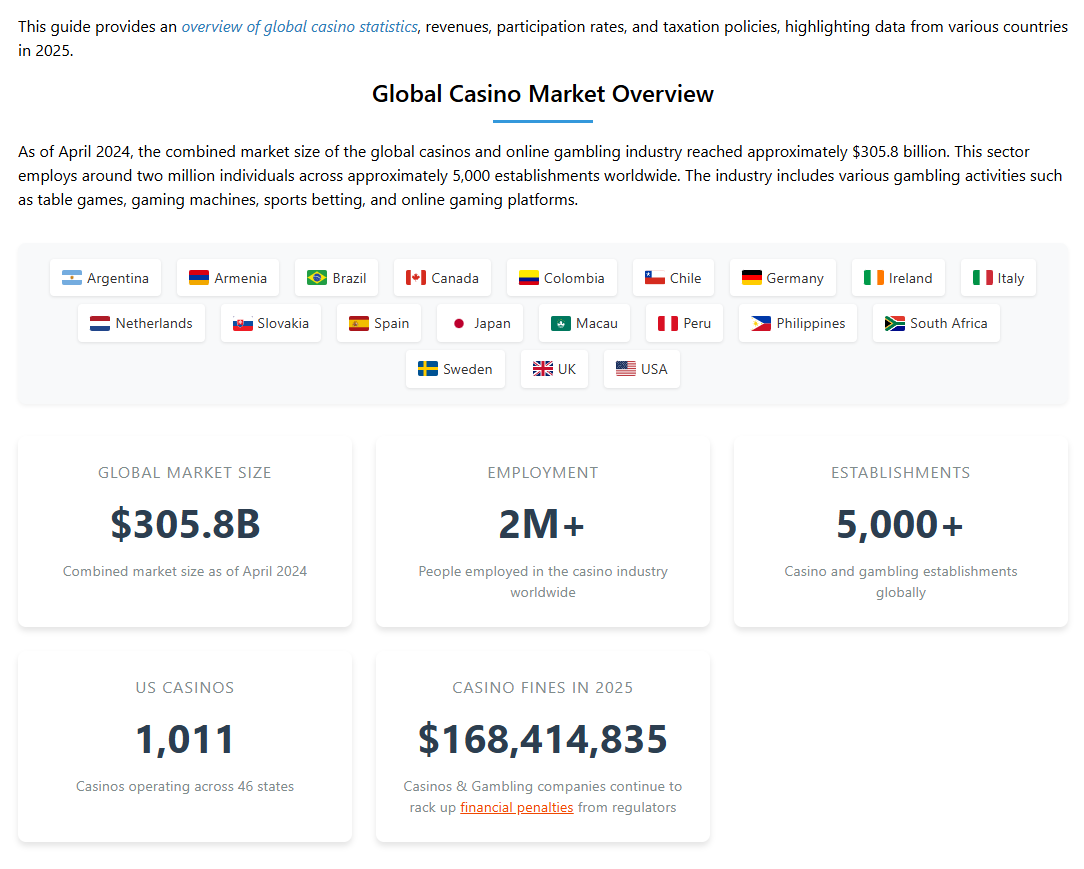This screenshot has width=1084, height=869.
Task: Pick the Slovakia country label
Action: 283,324
